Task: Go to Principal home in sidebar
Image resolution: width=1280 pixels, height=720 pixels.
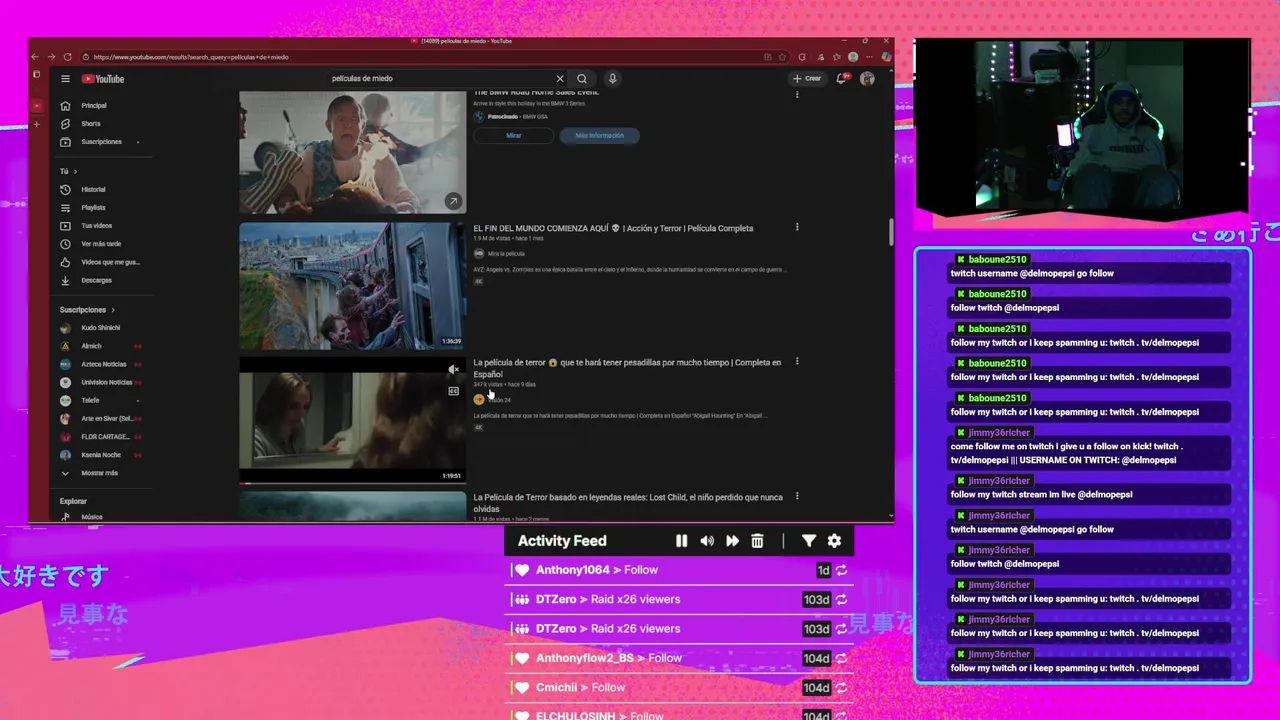Action: [x=94, y=105]
